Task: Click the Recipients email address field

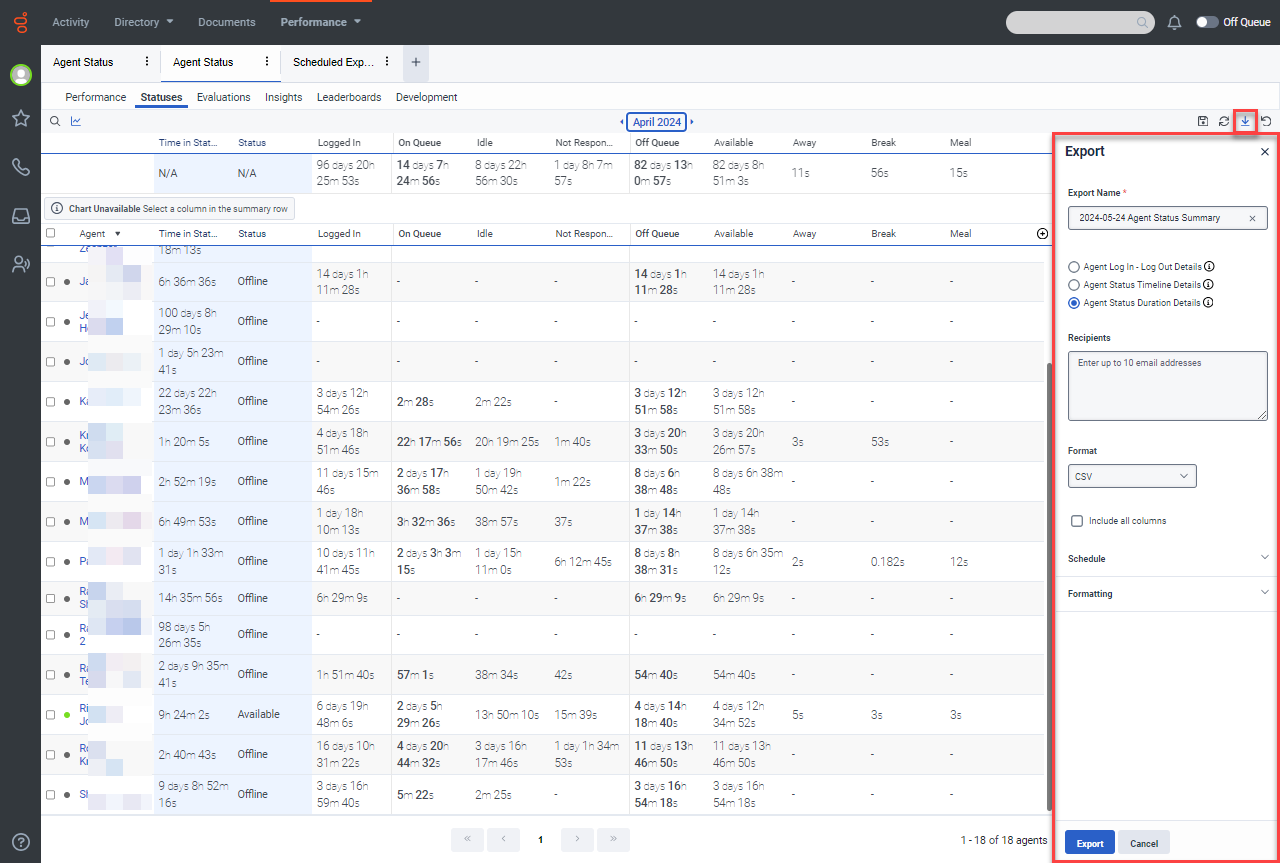Action: (x=1167, y=385)
